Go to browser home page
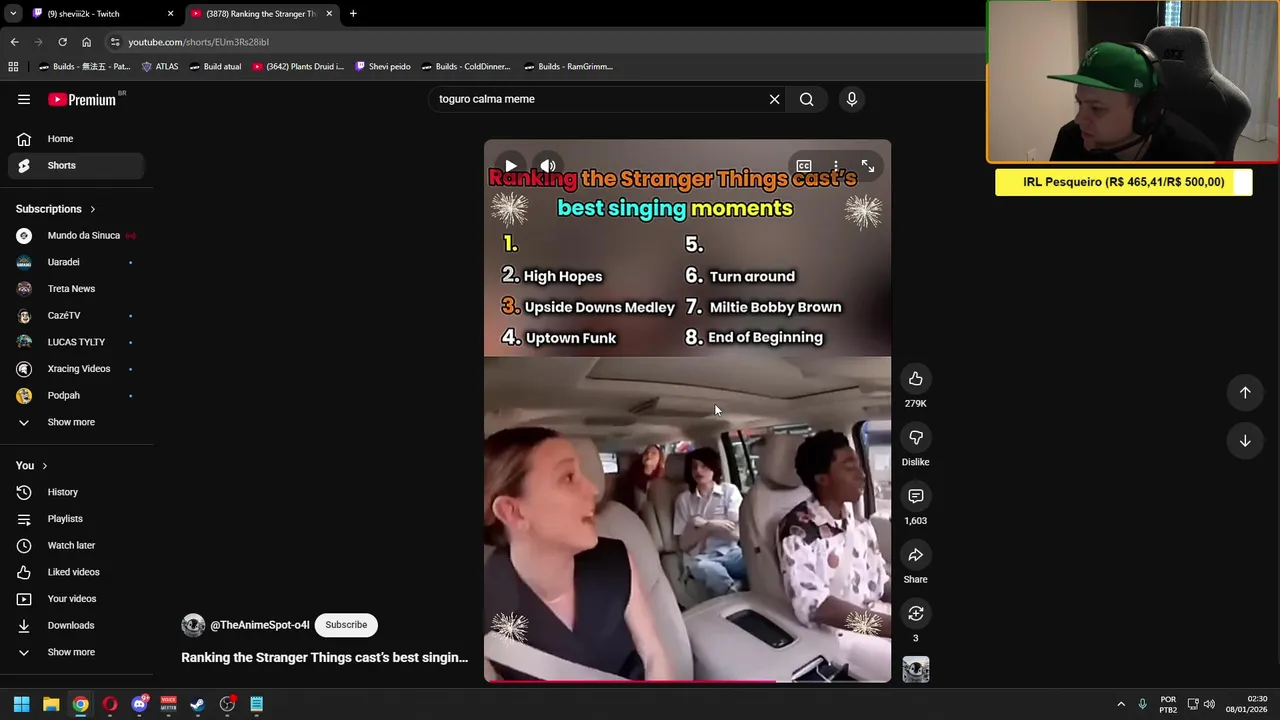Image resolution: width=1280 pixels, height=720 pixels. (86, 42)
